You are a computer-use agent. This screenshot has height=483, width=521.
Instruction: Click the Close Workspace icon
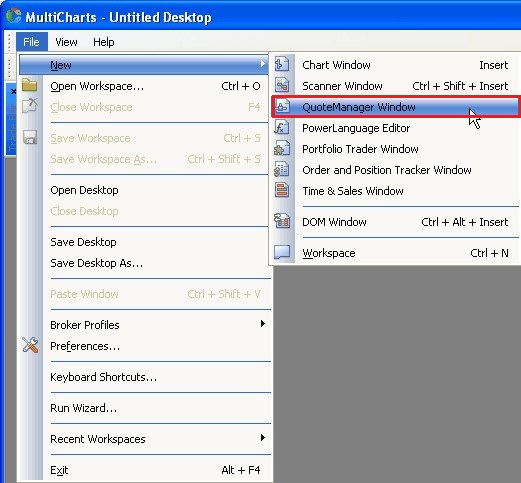pyautogui.click(x=29, y=106)
